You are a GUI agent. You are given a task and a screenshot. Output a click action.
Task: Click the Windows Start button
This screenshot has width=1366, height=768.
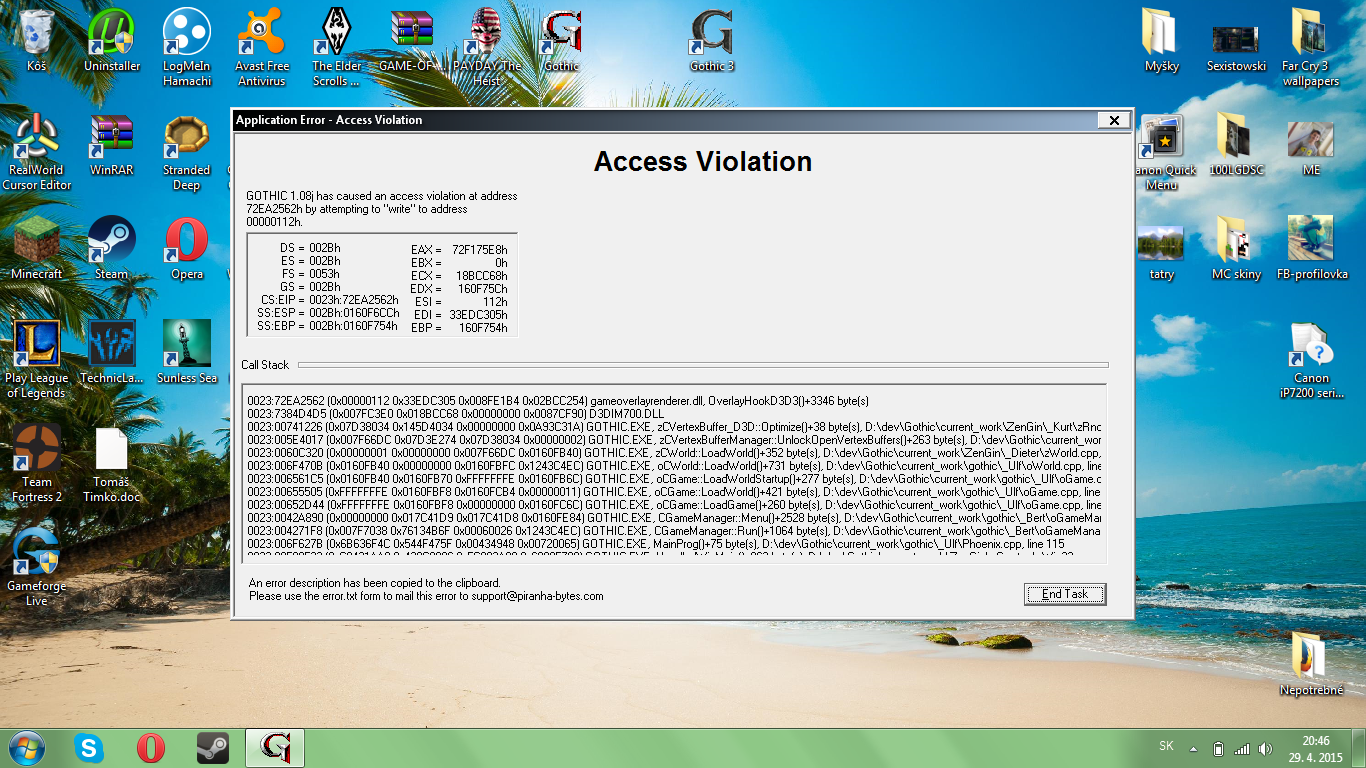click(x=25, y=748)
